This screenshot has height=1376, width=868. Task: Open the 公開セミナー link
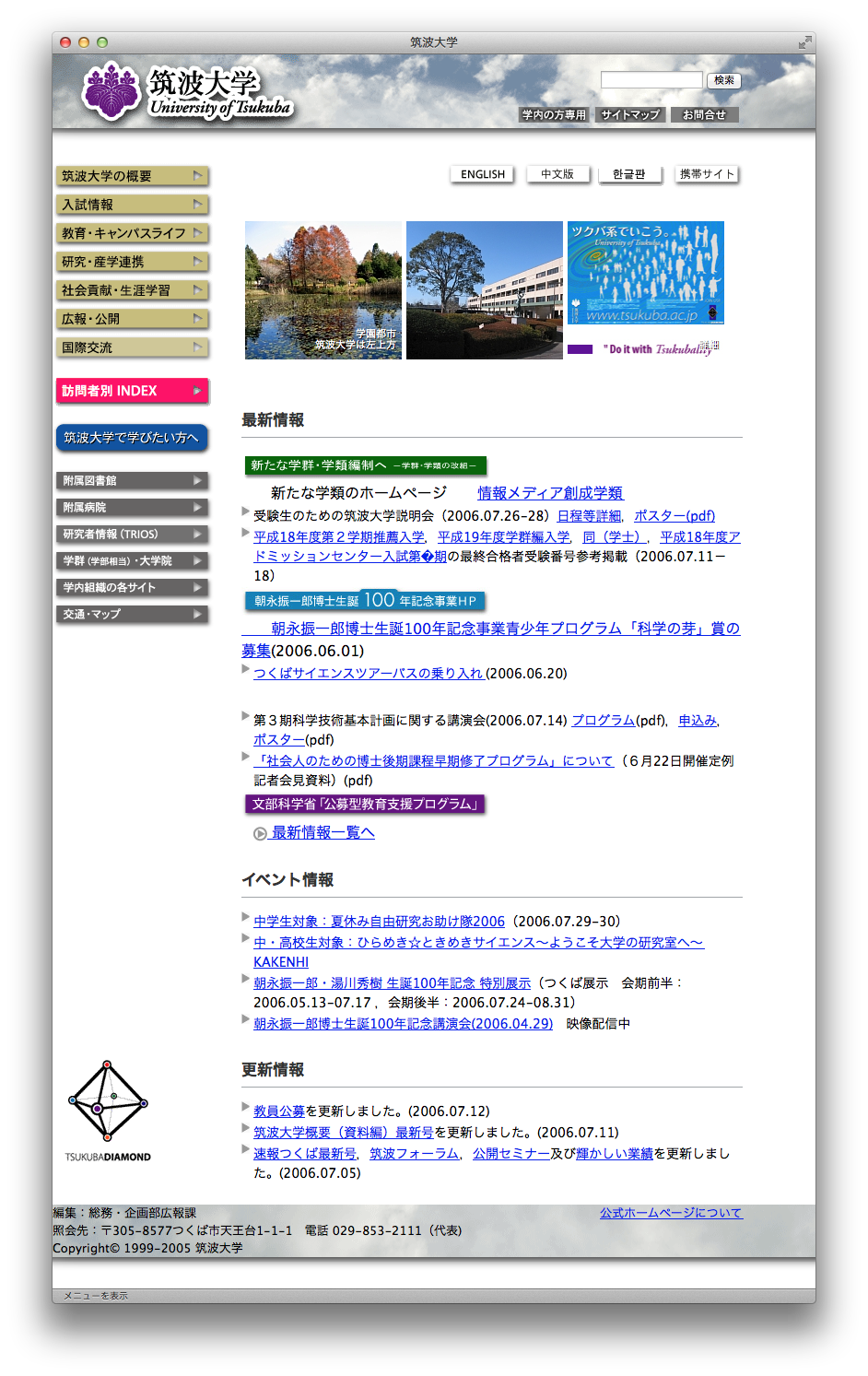click(510, 1154)
